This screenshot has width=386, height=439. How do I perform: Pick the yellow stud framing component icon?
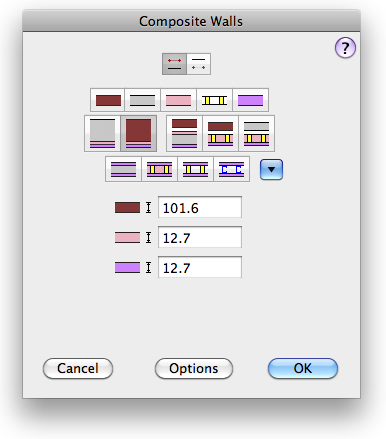(x=214, y=100)
